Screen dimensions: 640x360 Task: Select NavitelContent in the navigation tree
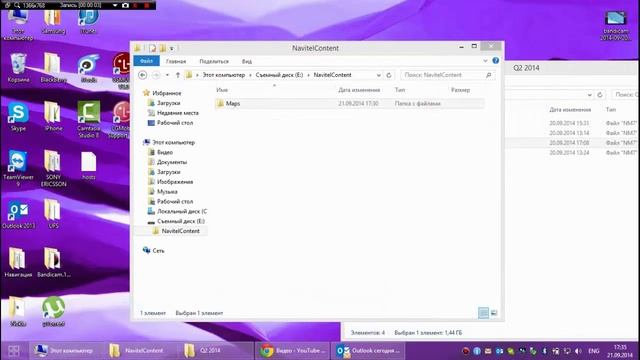click(x=180, y=231)
